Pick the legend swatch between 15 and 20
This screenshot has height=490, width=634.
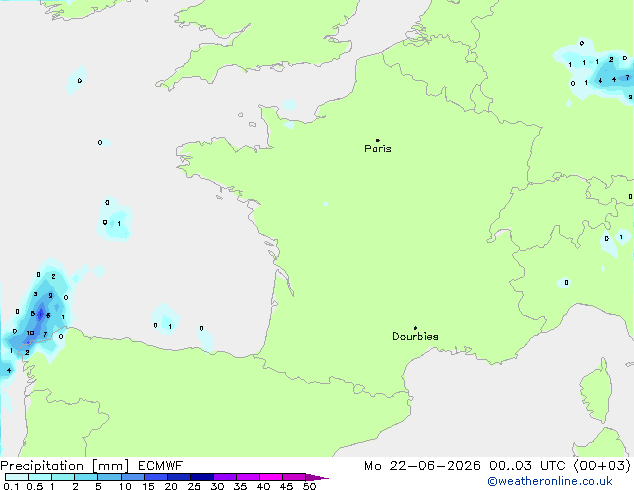(155, 477)
